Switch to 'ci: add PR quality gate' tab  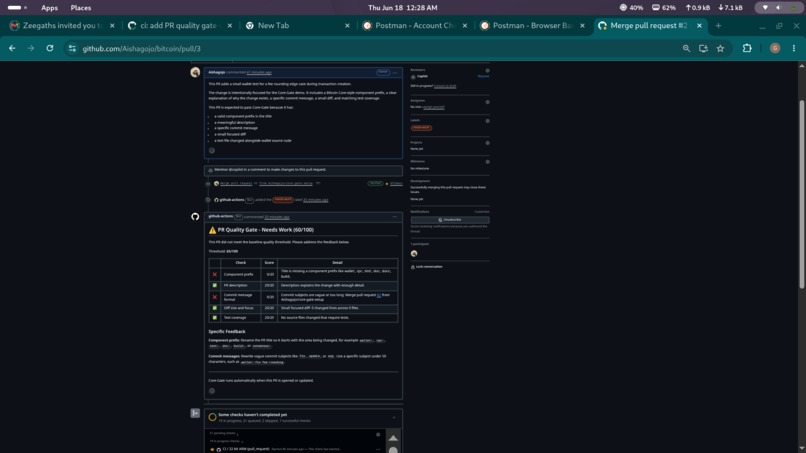(178, 25)
